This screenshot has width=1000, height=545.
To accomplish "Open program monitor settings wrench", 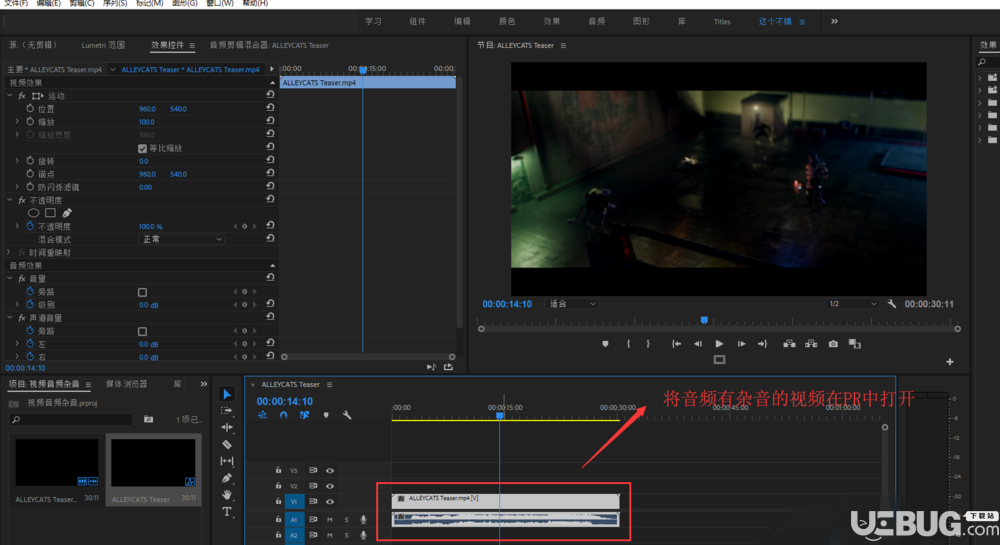I will [892, 304].
